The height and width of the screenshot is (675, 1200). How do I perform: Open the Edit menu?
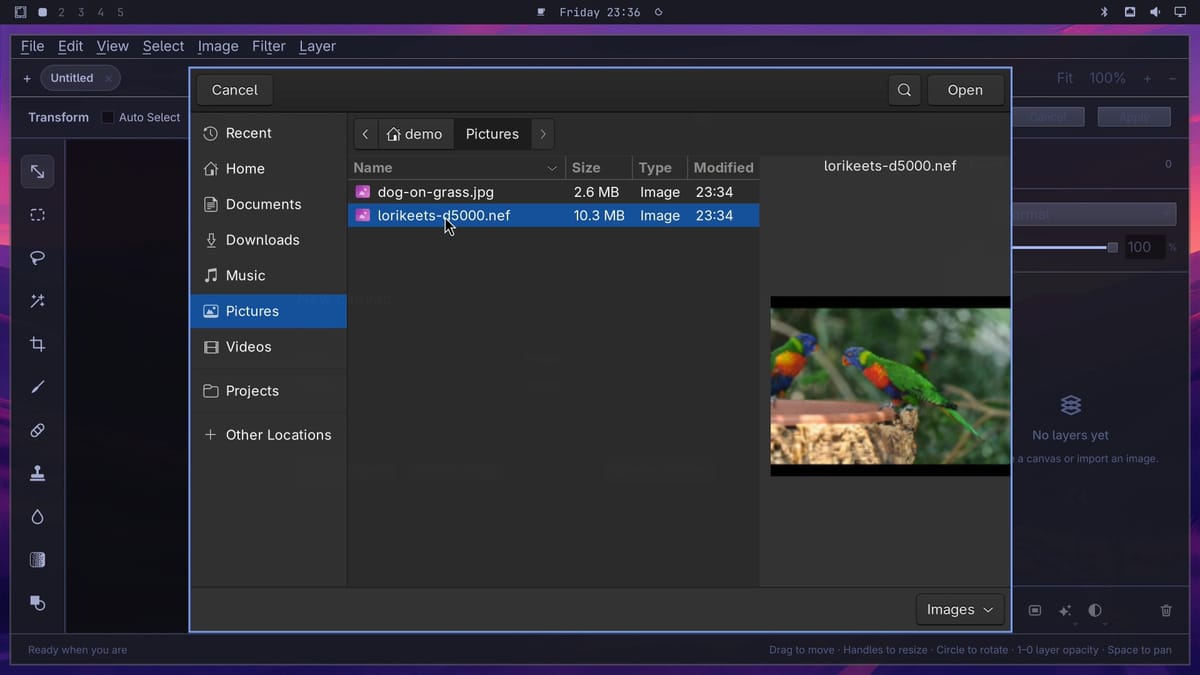coord(70,46)
